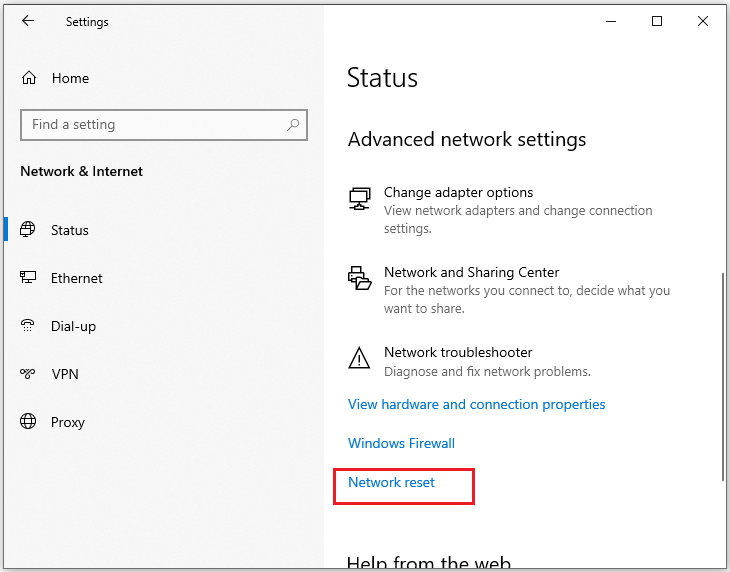Click 'For the networks you connect to' description

tap(527, 299)
